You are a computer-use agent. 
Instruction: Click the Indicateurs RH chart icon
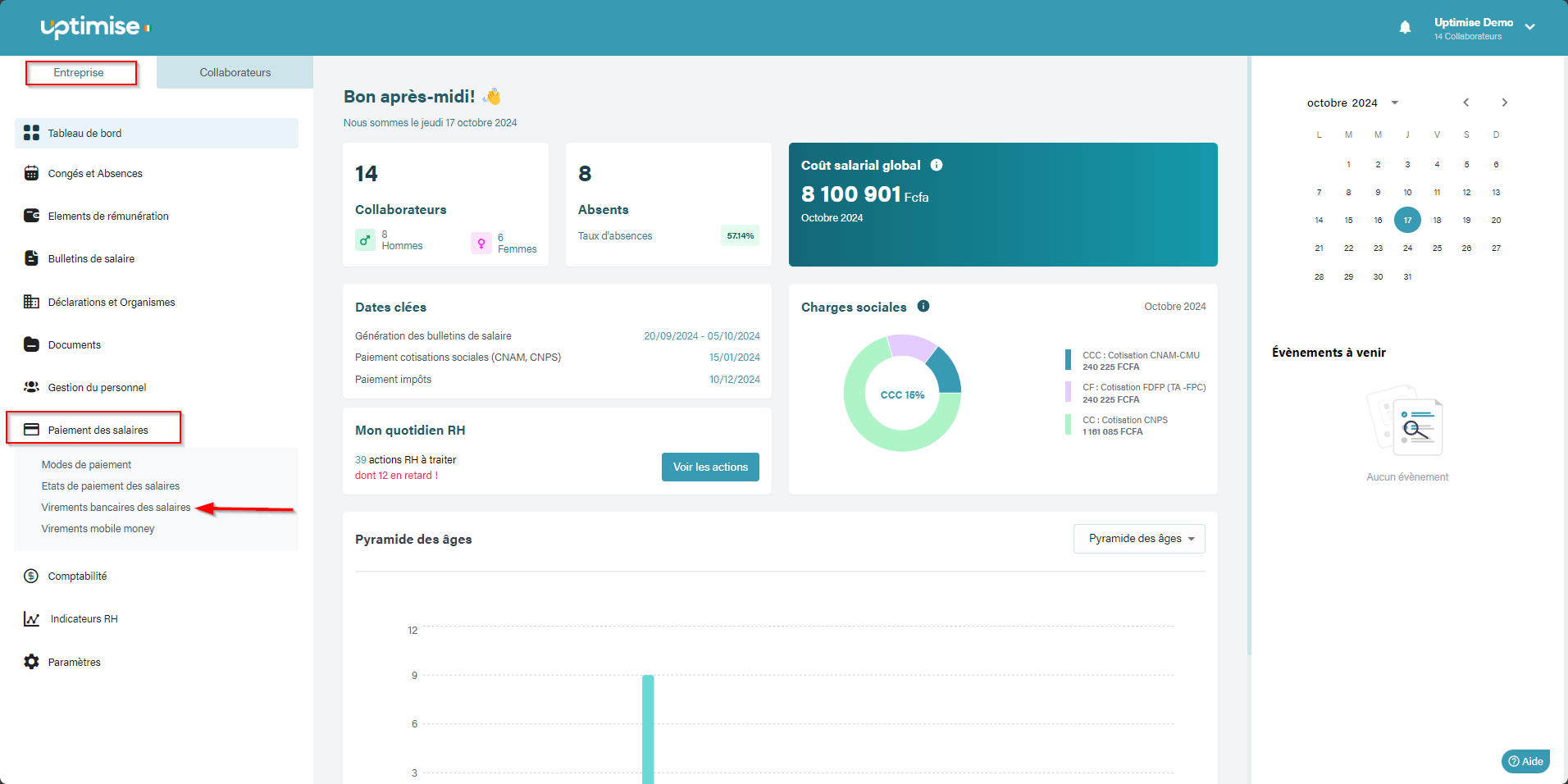point(31,619)
